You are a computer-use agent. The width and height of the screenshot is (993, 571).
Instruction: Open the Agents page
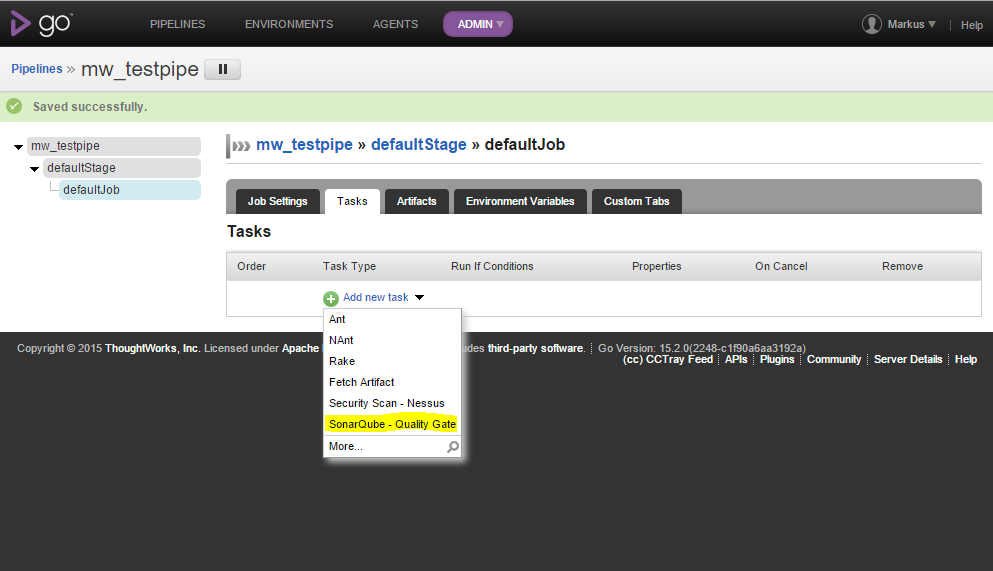pyautogui.click(x=395, y=24)
